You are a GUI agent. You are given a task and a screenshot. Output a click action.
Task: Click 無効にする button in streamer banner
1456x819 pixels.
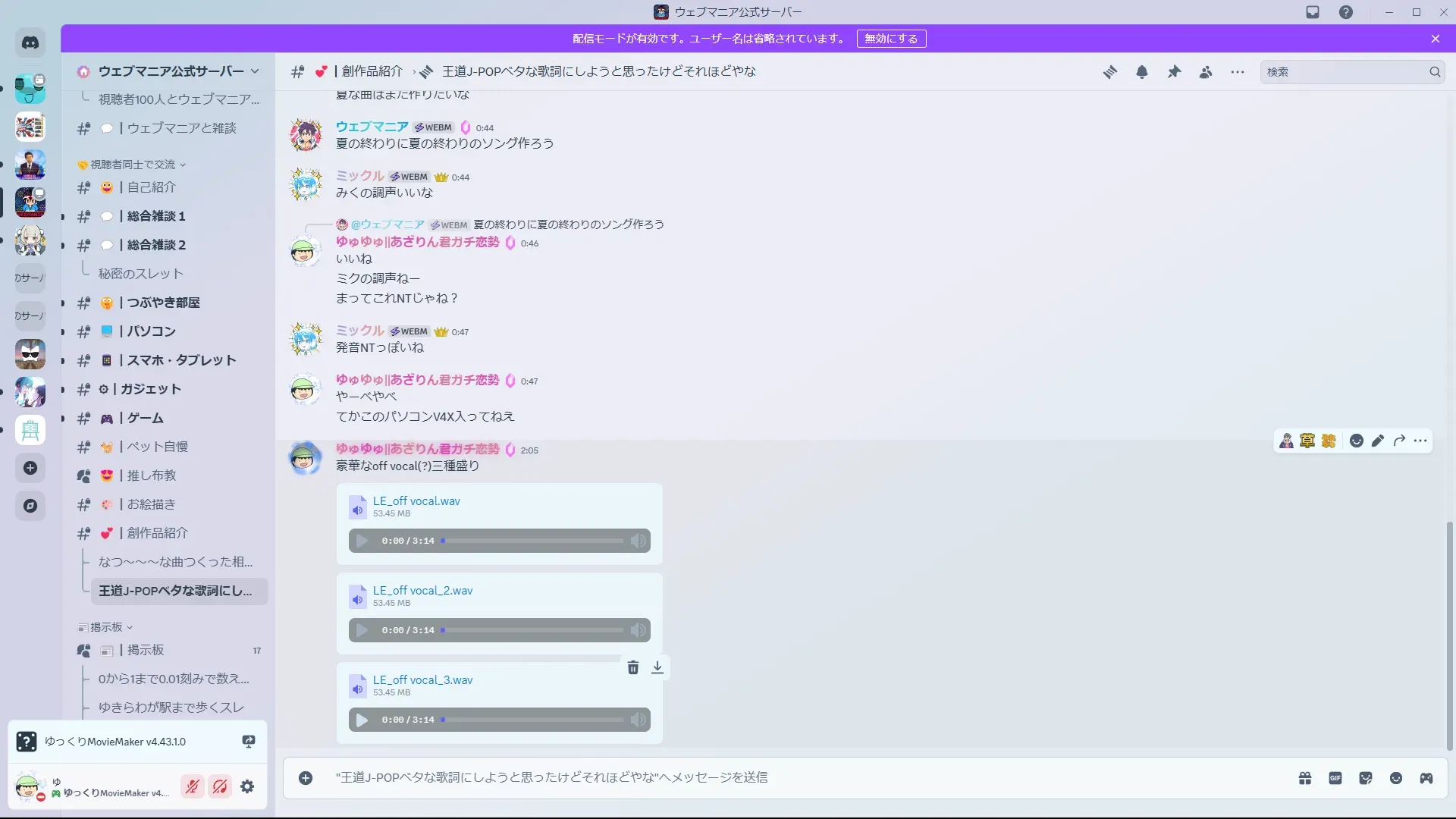pyautogui.click(x=891, y=39)
